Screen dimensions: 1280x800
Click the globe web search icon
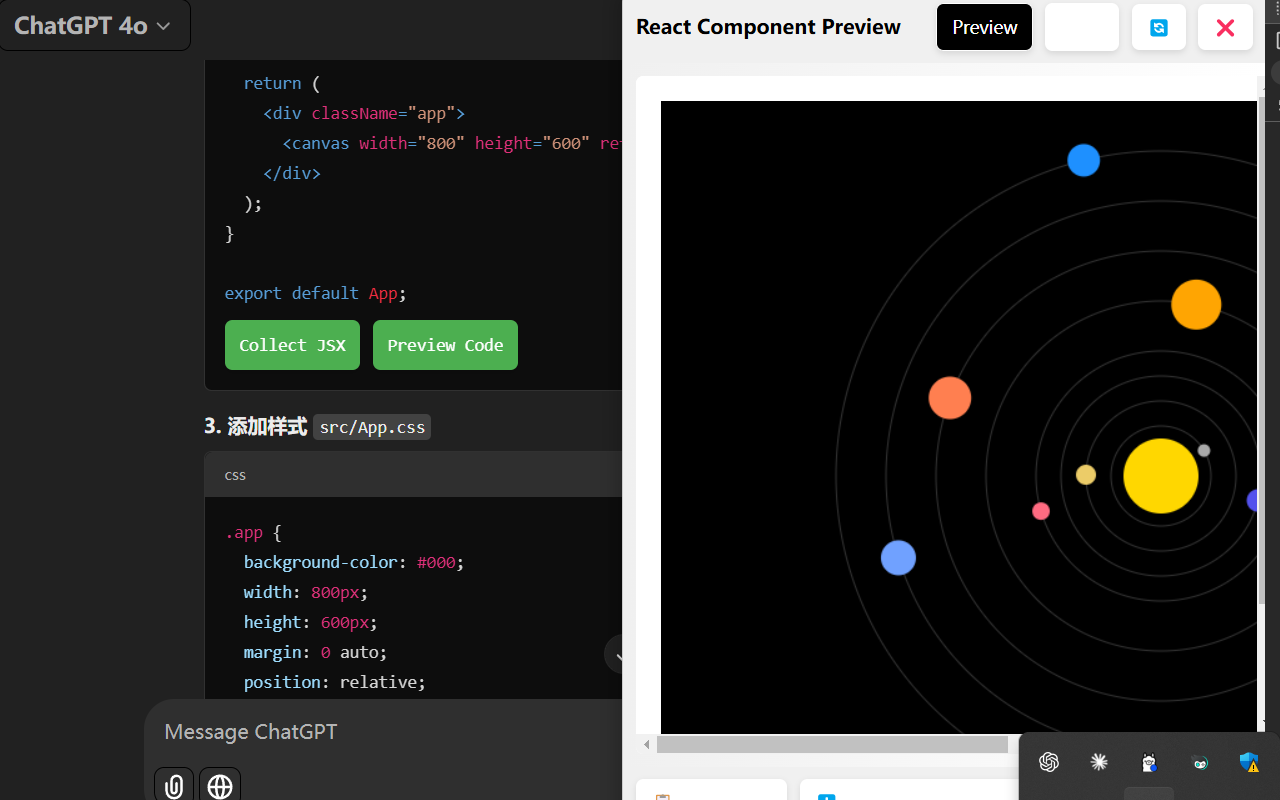(x=220, y=786)
